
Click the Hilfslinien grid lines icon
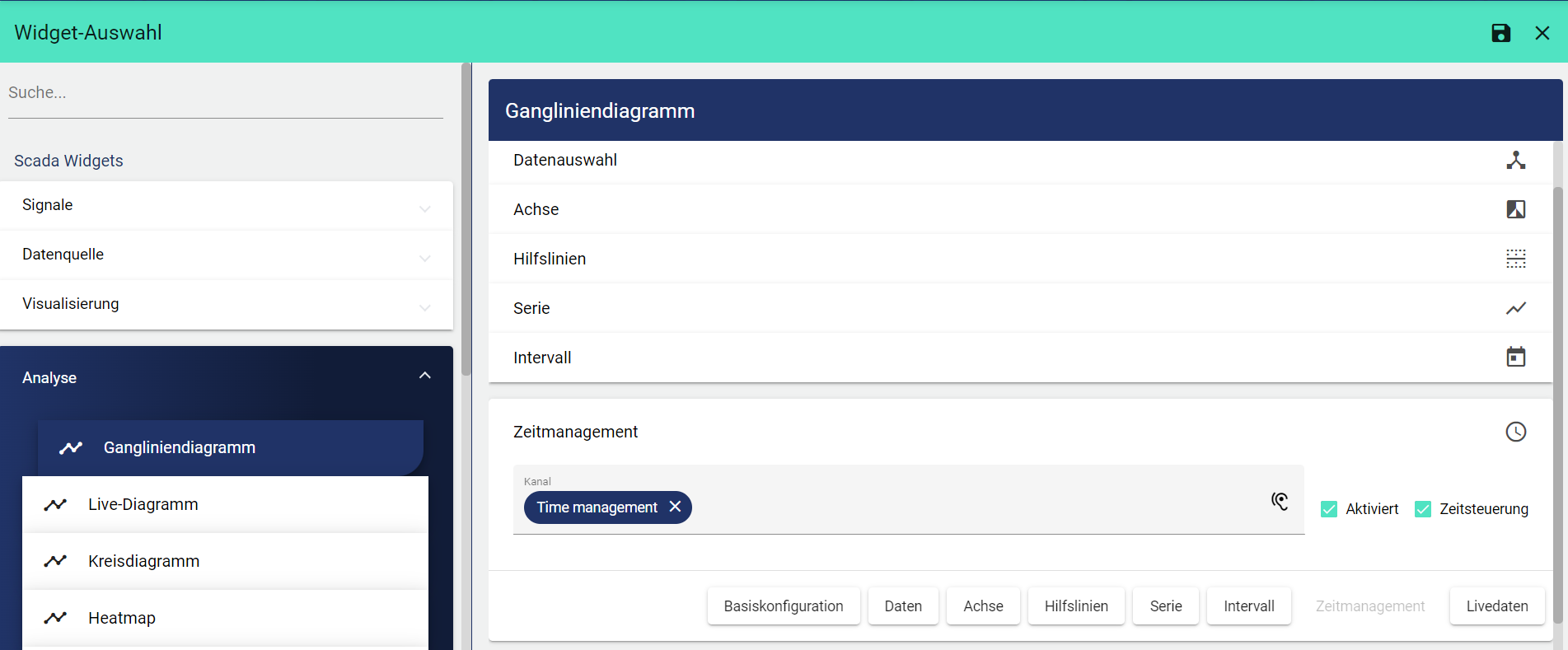tap(1515, 259)
